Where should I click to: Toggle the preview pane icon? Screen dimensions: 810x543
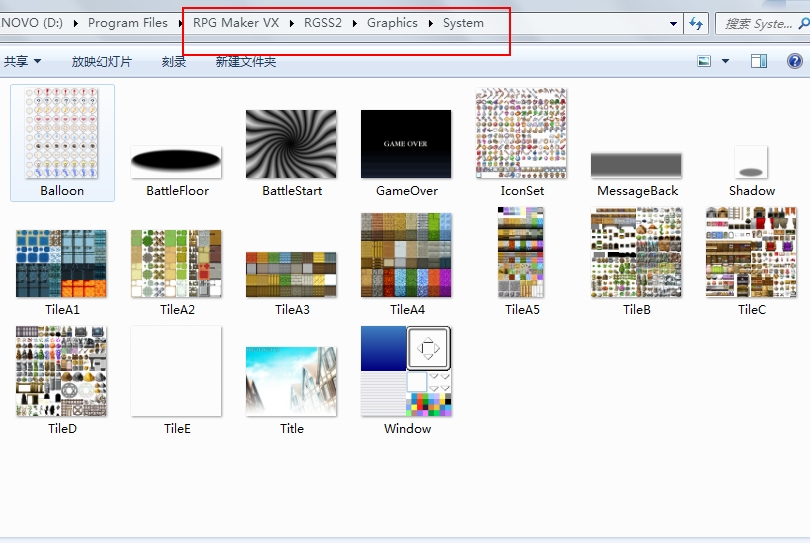759,61
